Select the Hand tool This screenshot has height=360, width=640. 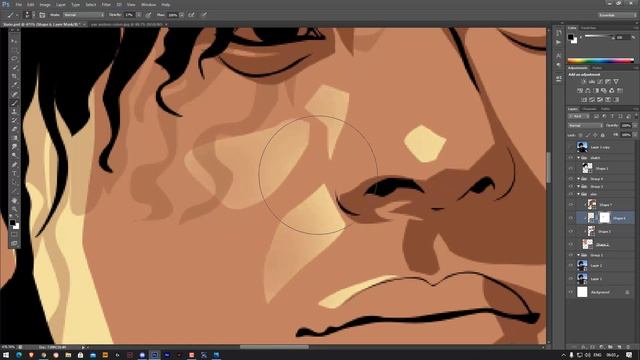[14, 200]
